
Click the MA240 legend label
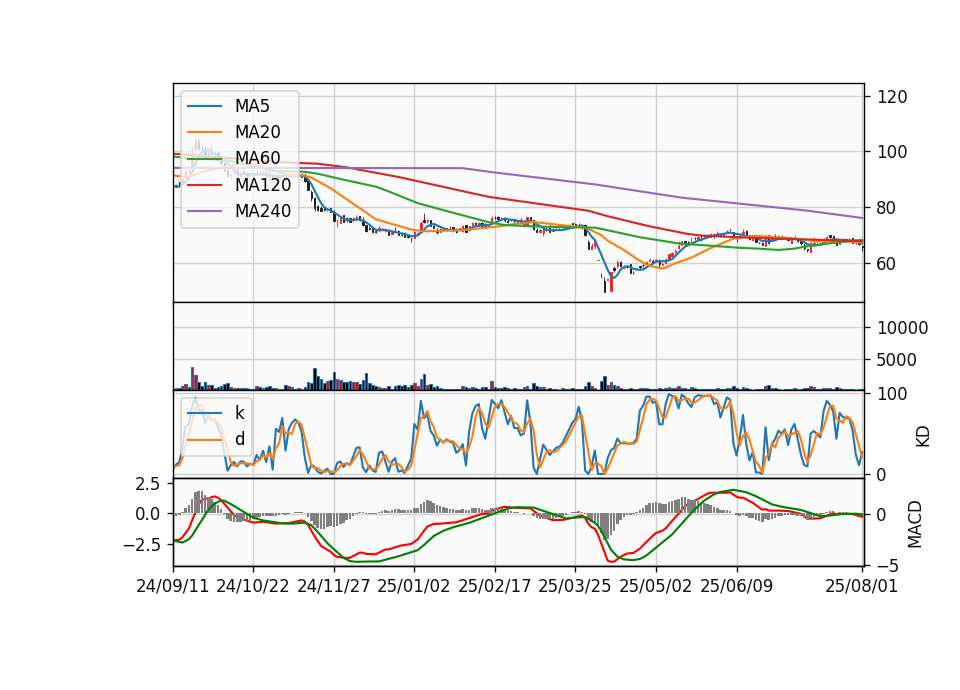coord(263,211)
